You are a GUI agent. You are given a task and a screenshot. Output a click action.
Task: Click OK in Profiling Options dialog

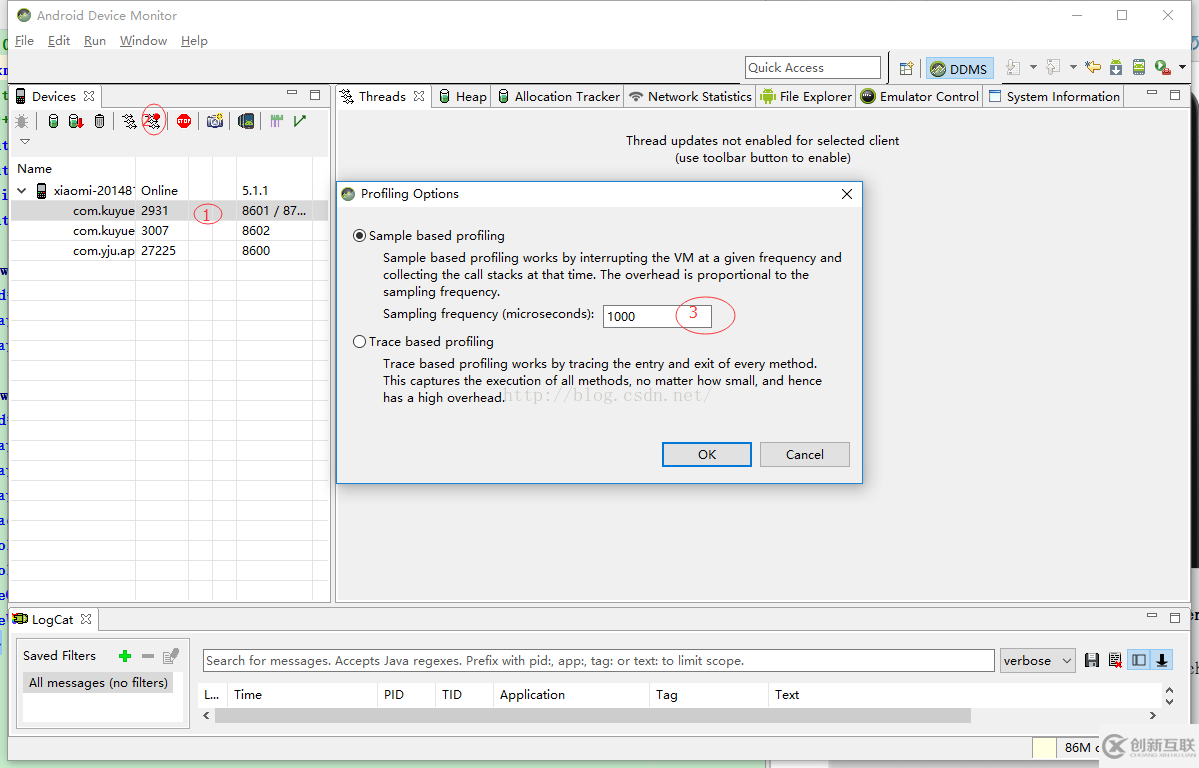click(x=707, y=454)
